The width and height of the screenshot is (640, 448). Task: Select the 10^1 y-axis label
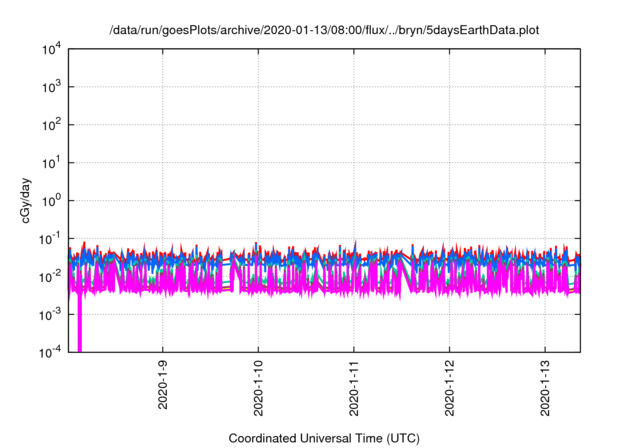(x=51, y=163)
